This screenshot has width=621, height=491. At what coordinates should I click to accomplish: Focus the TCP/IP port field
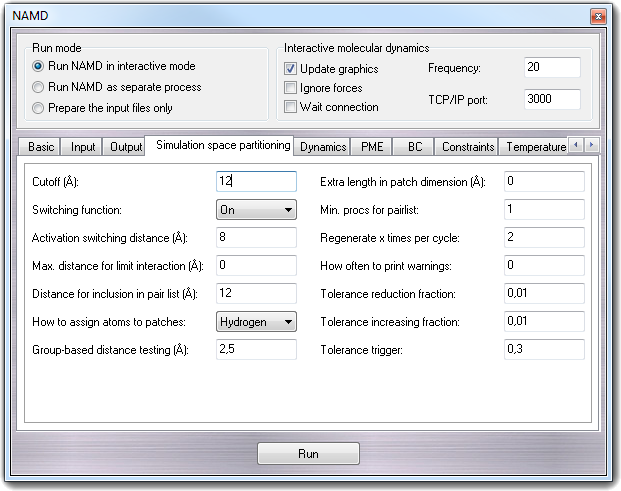552,100
